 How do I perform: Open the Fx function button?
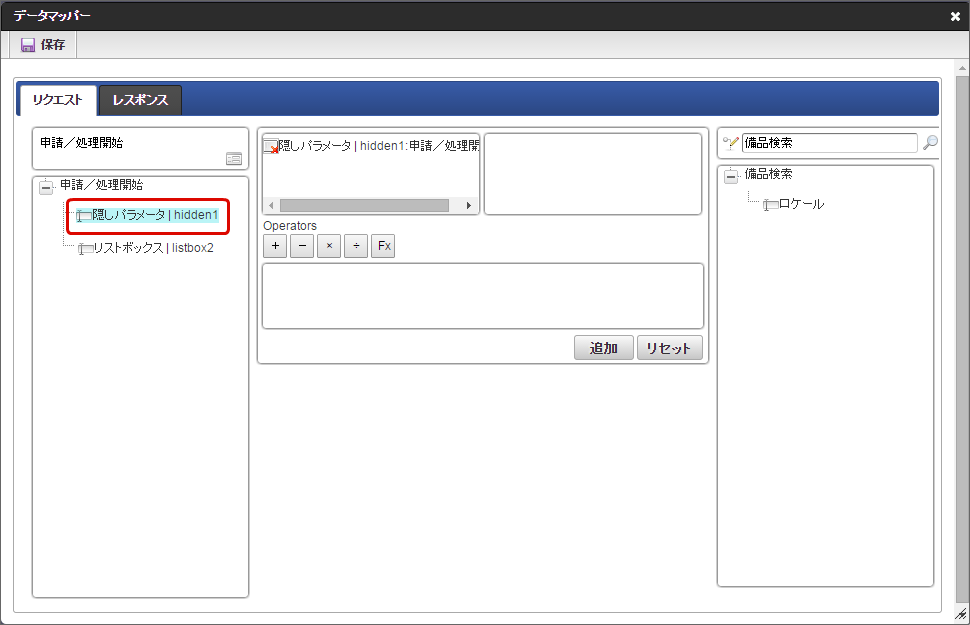(x=384, y=246)
